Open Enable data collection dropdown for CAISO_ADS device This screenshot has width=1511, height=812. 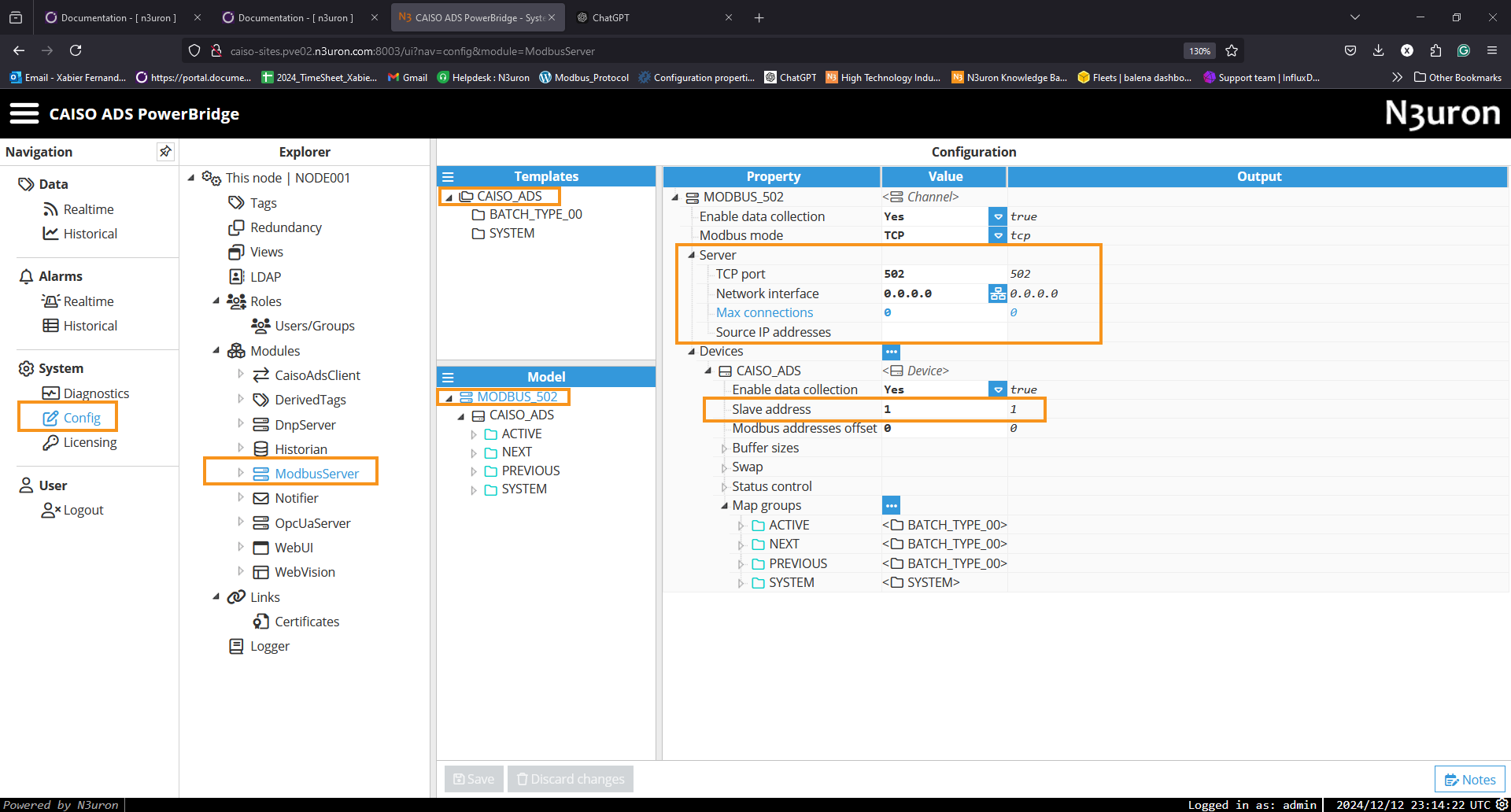coord(998,389)
